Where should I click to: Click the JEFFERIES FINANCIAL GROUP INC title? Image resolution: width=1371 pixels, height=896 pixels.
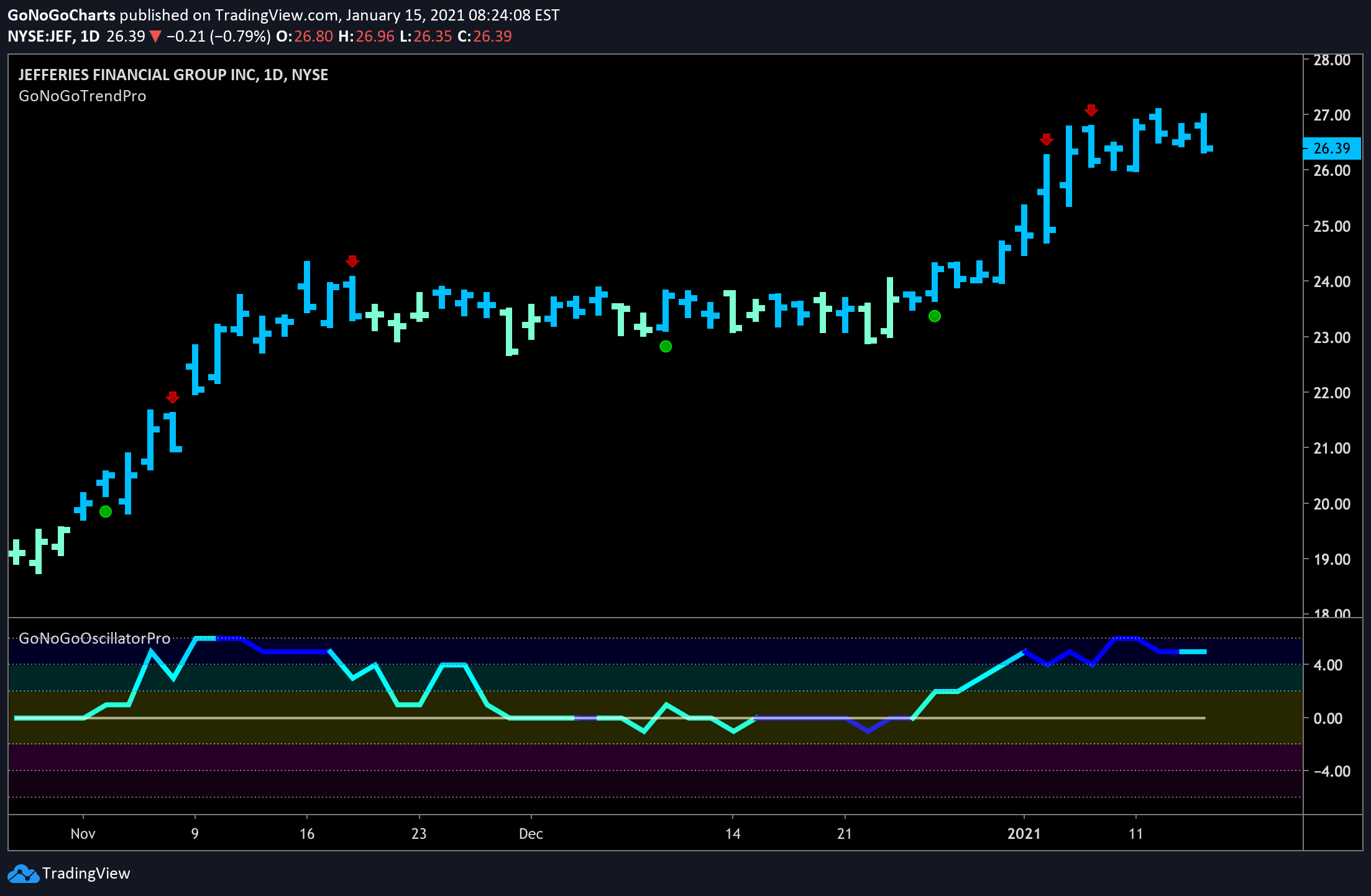pyautogui.click(x=173, y=75)
